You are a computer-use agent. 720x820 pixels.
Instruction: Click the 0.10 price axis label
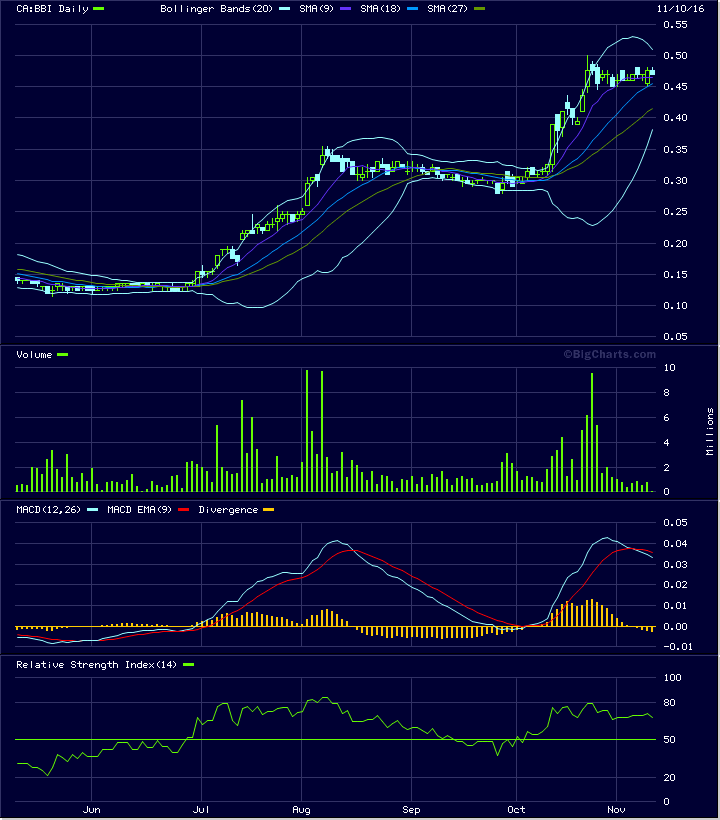coord(675,305)
